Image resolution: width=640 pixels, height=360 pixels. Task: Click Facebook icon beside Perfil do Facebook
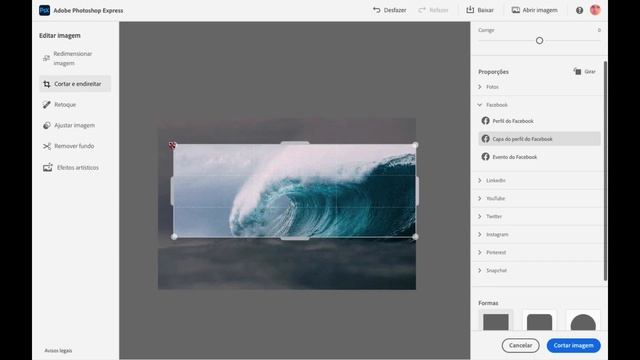tap(485, 121)
